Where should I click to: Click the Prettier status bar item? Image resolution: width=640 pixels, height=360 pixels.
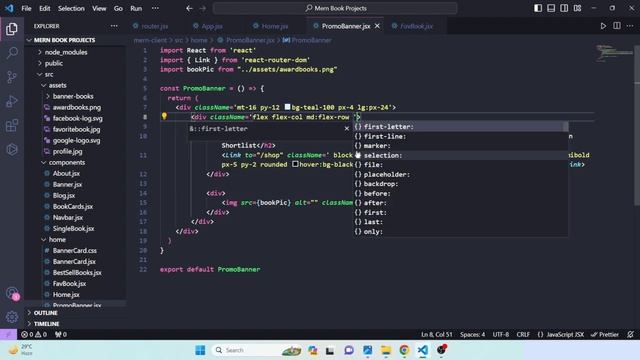(x=605, y=334)
